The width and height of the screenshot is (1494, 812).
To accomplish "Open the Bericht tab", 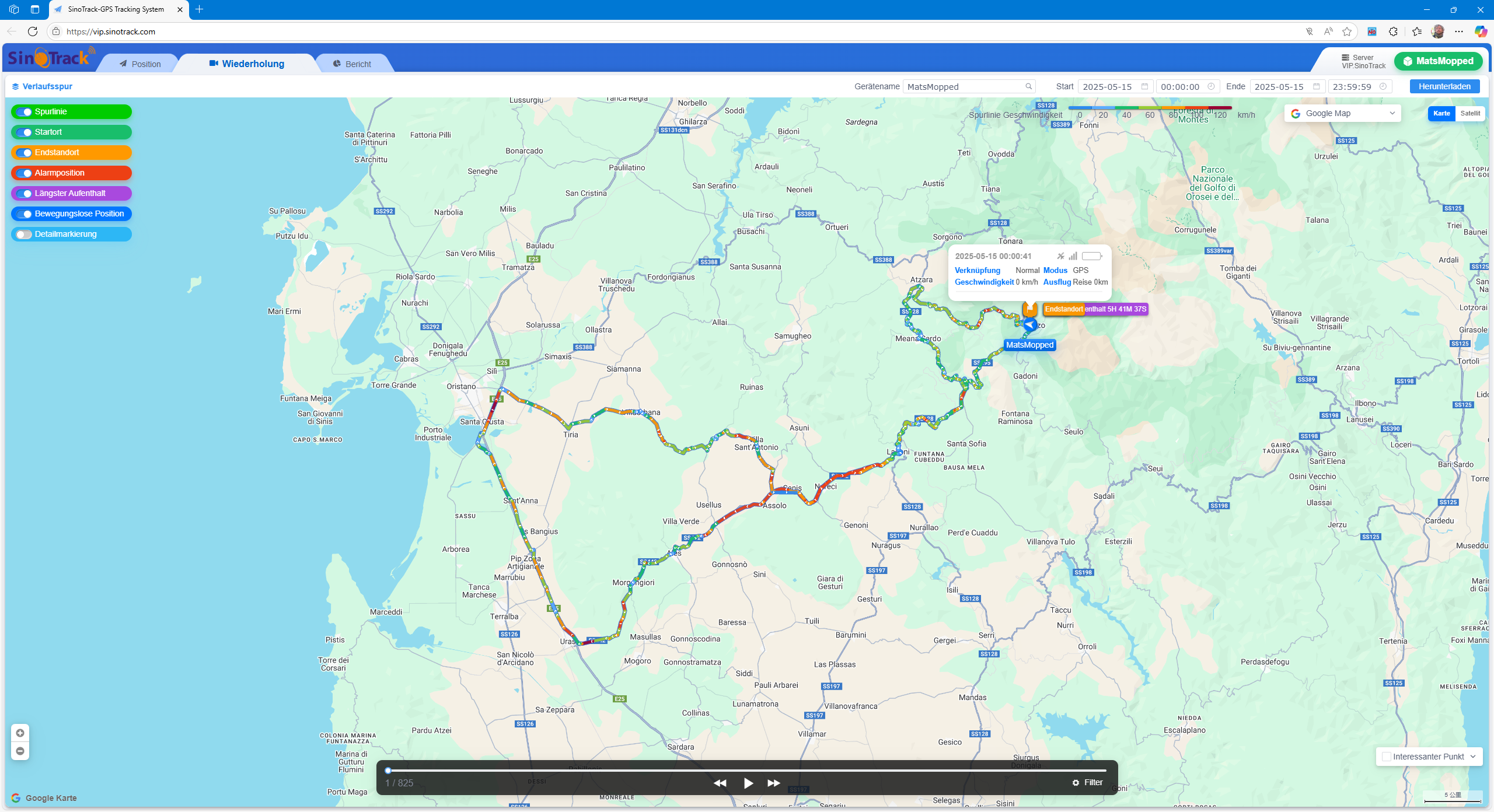I will 352,64.
